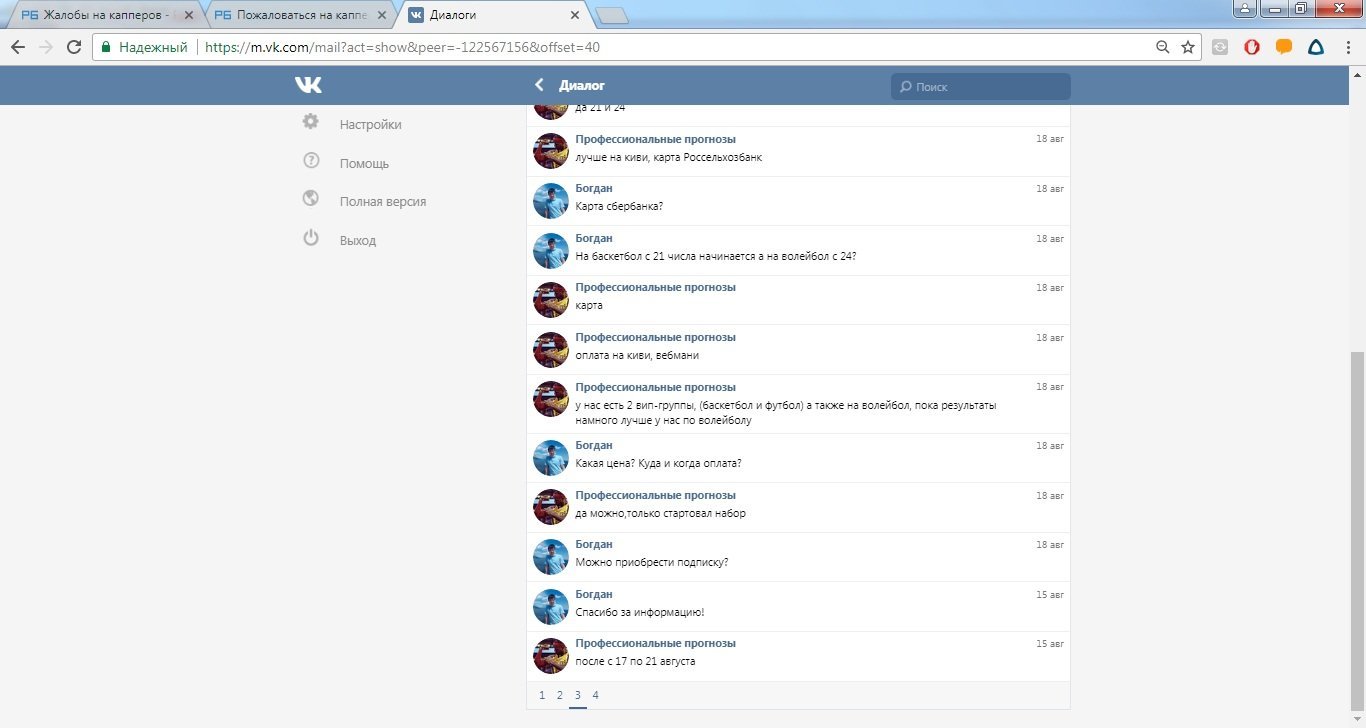Click Богдан's avatar beside Карта сбербанка message
The image size is (1366, 728).
551,201
